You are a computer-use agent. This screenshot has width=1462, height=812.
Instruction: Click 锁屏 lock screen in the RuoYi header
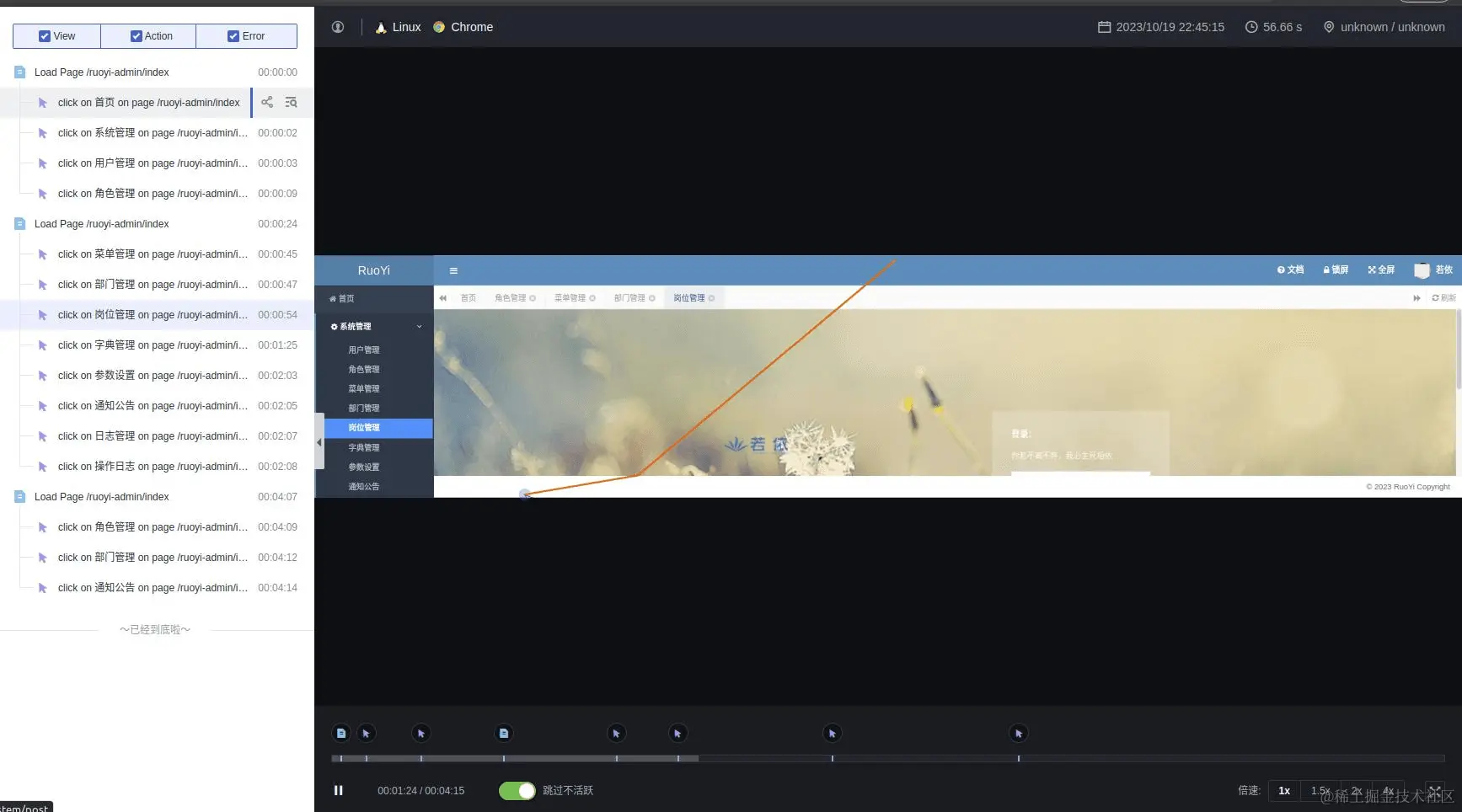(1336, 270)
